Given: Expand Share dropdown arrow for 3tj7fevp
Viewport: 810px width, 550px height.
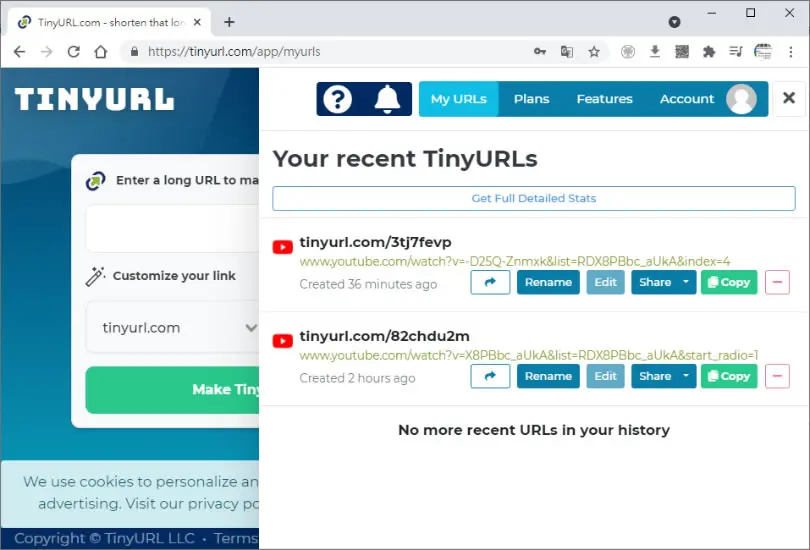Looking at the screenshot, I should coord(686,282).
